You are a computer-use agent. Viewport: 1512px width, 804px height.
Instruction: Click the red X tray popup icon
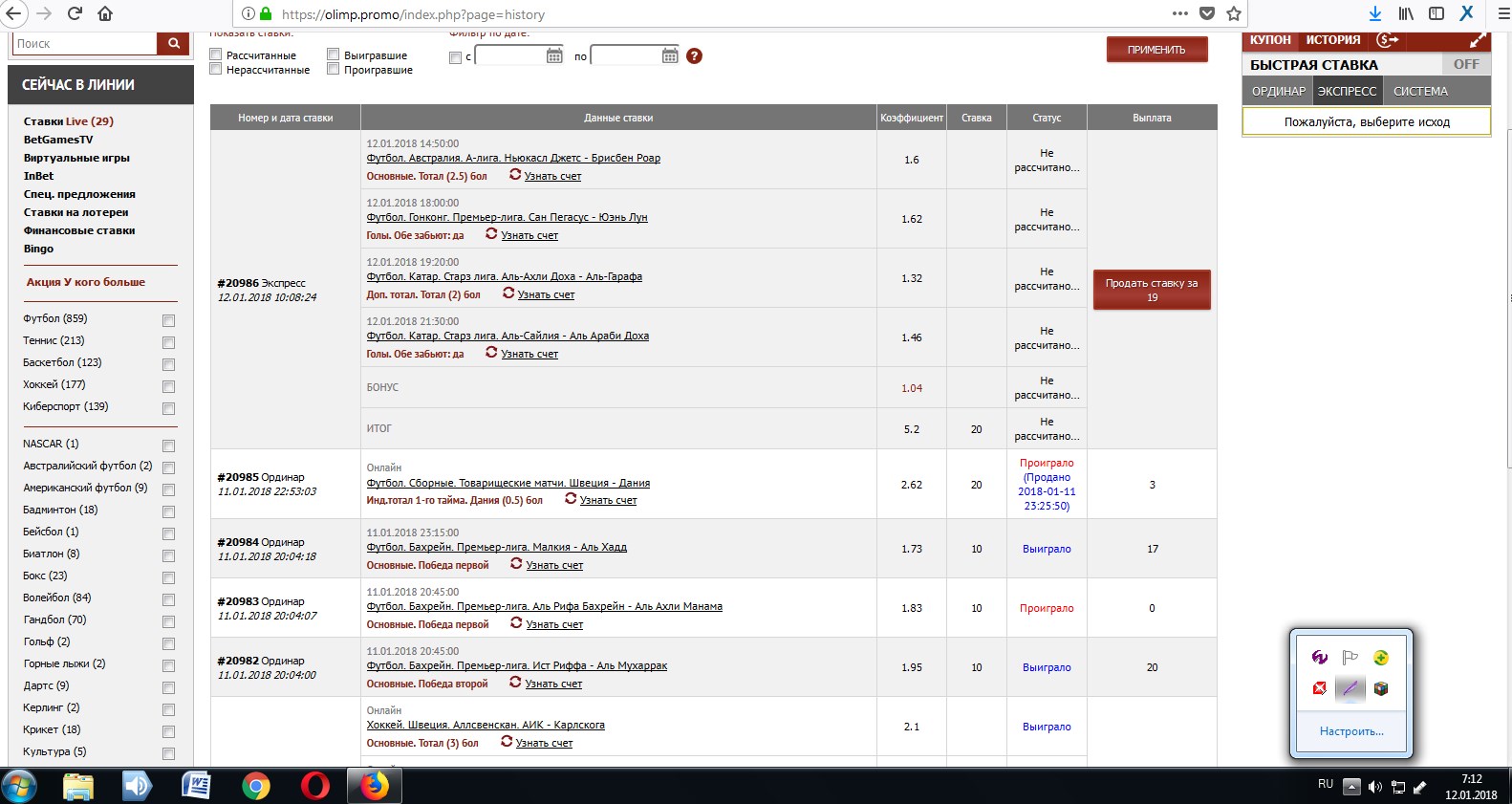point(1320,687)
